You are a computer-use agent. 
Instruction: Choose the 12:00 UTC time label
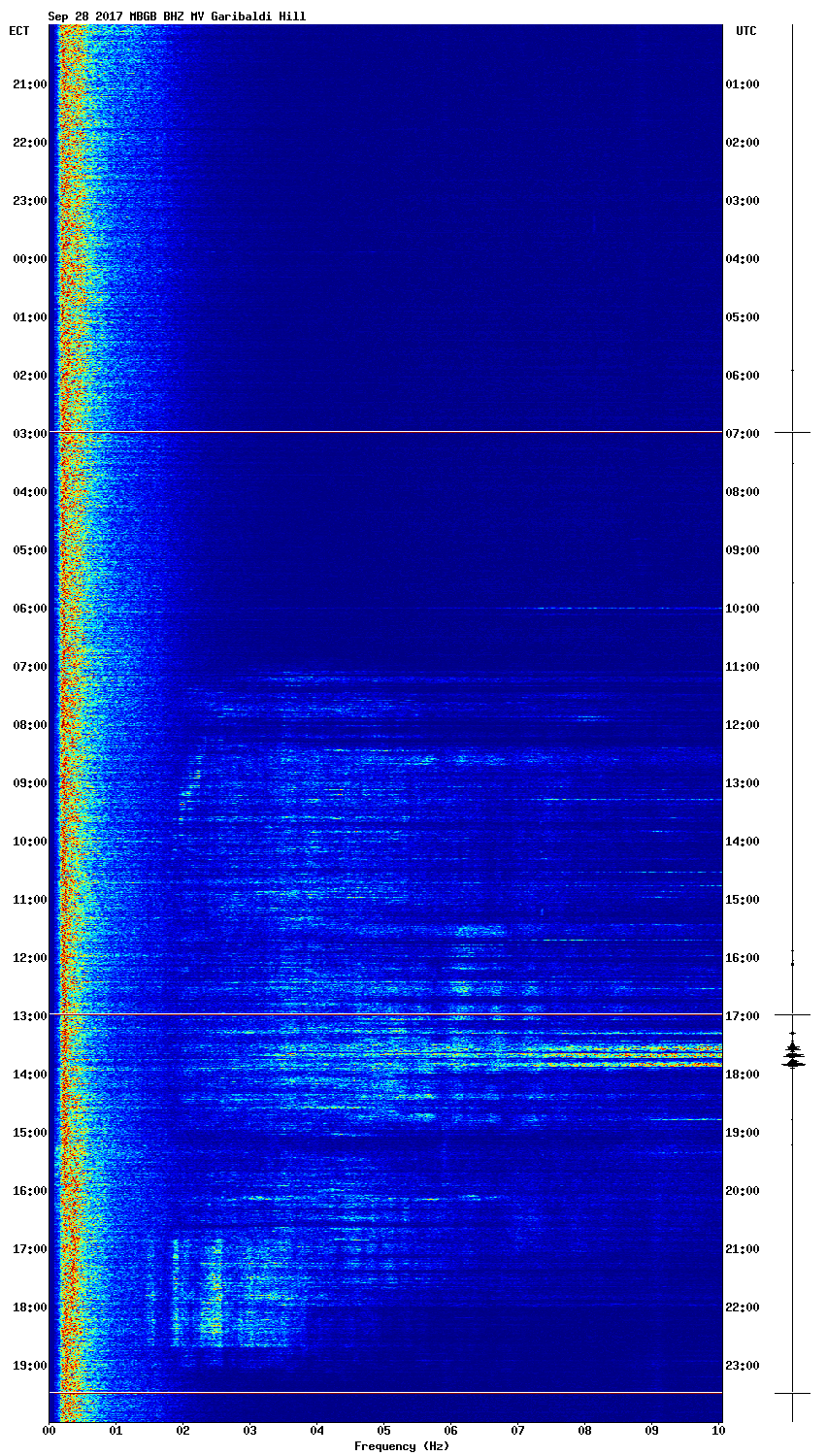tap(743, 725)
